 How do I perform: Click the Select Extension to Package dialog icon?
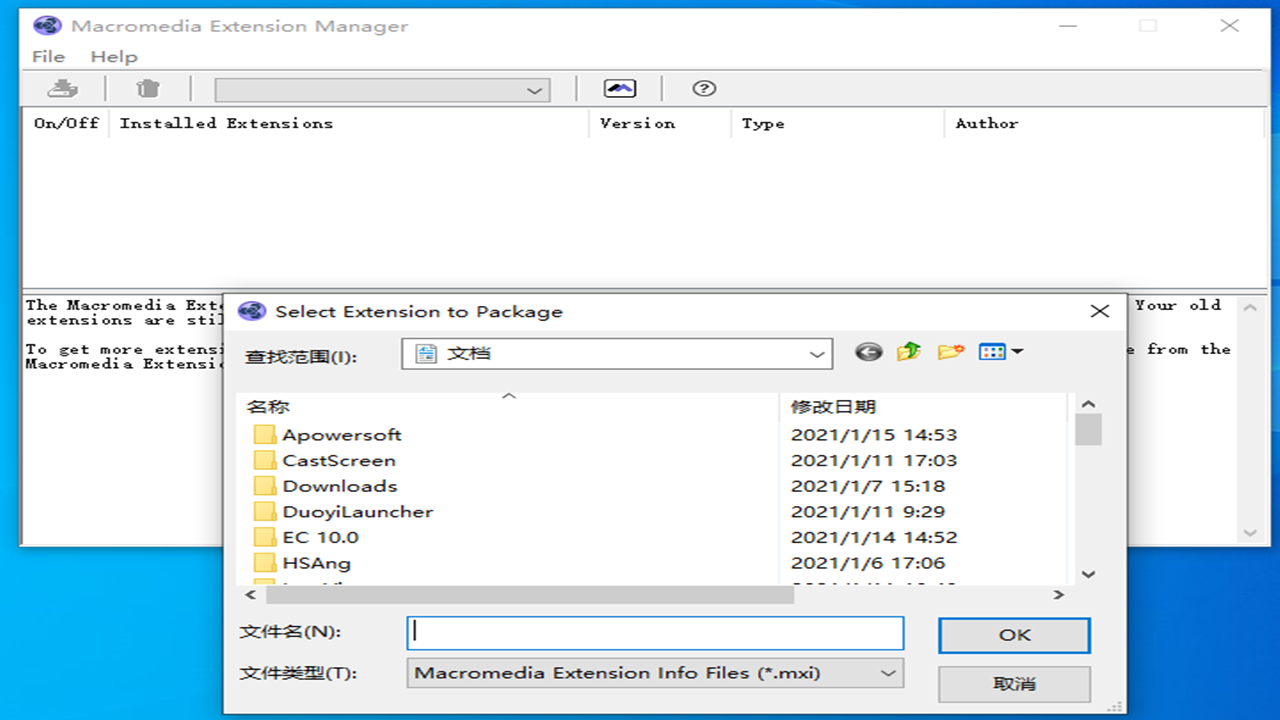[252, 311]
